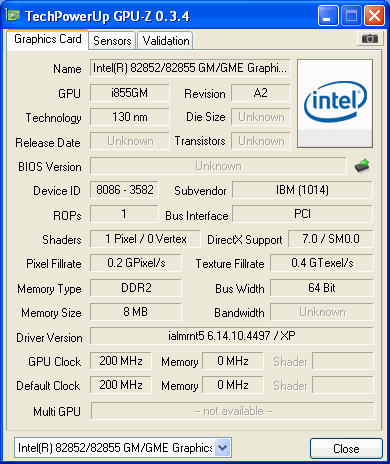Click the Revision field showing A2
Viewport: 390px width, 464px height.
pyautogui.click(x=261, y=93)
